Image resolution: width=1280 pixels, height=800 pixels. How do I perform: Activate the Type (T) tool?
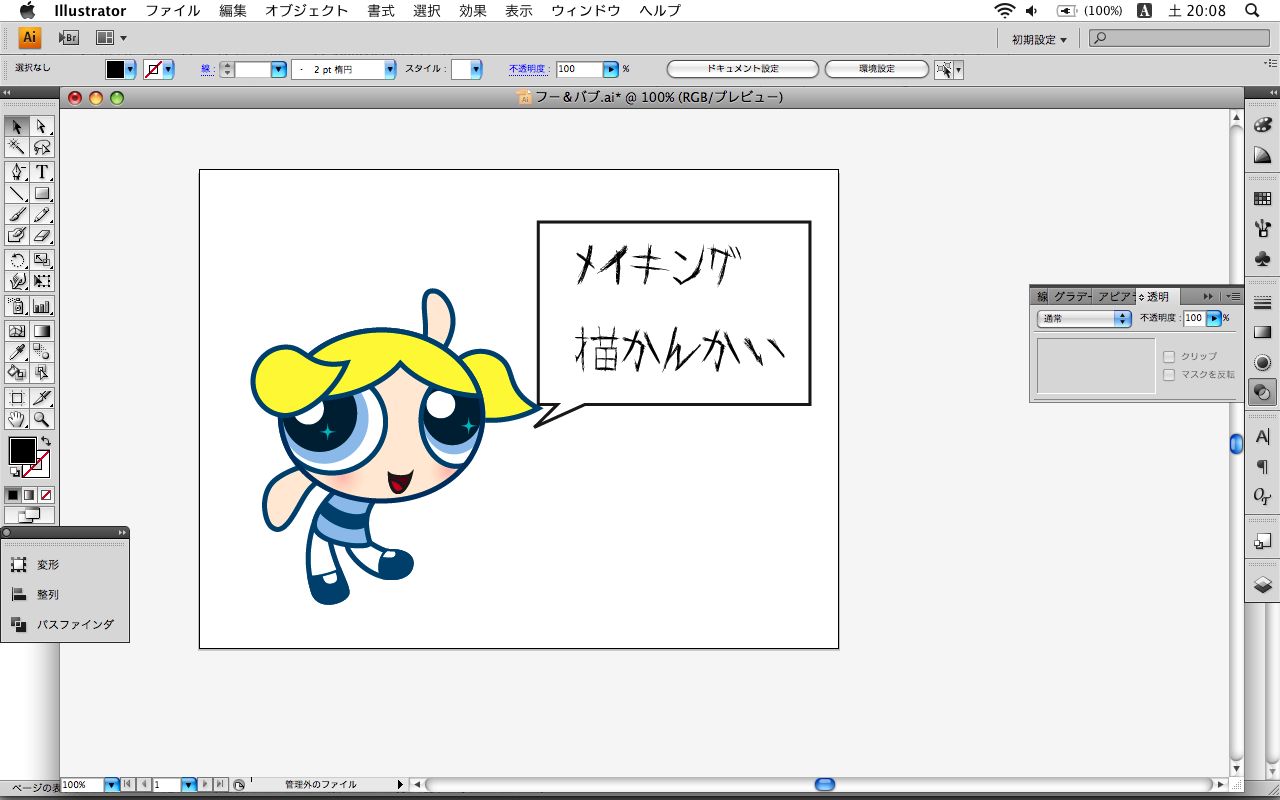coord(42,172)
